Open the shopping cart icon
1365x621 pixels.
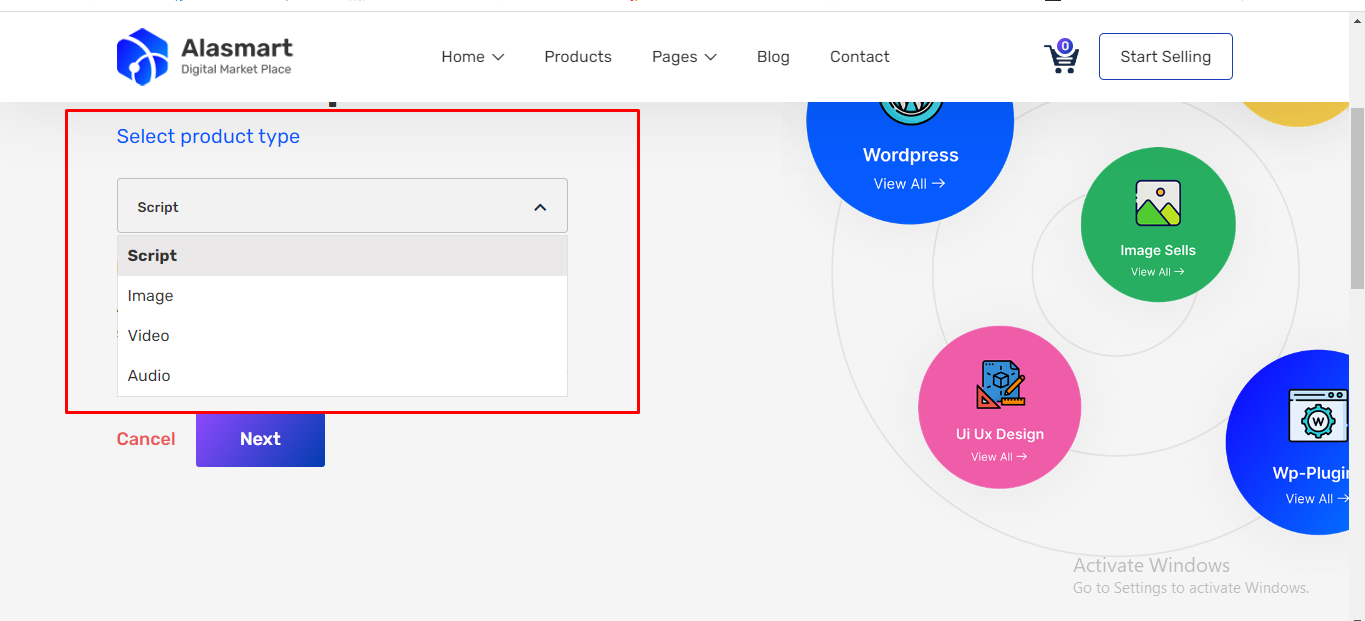[x=1060, y=58]
